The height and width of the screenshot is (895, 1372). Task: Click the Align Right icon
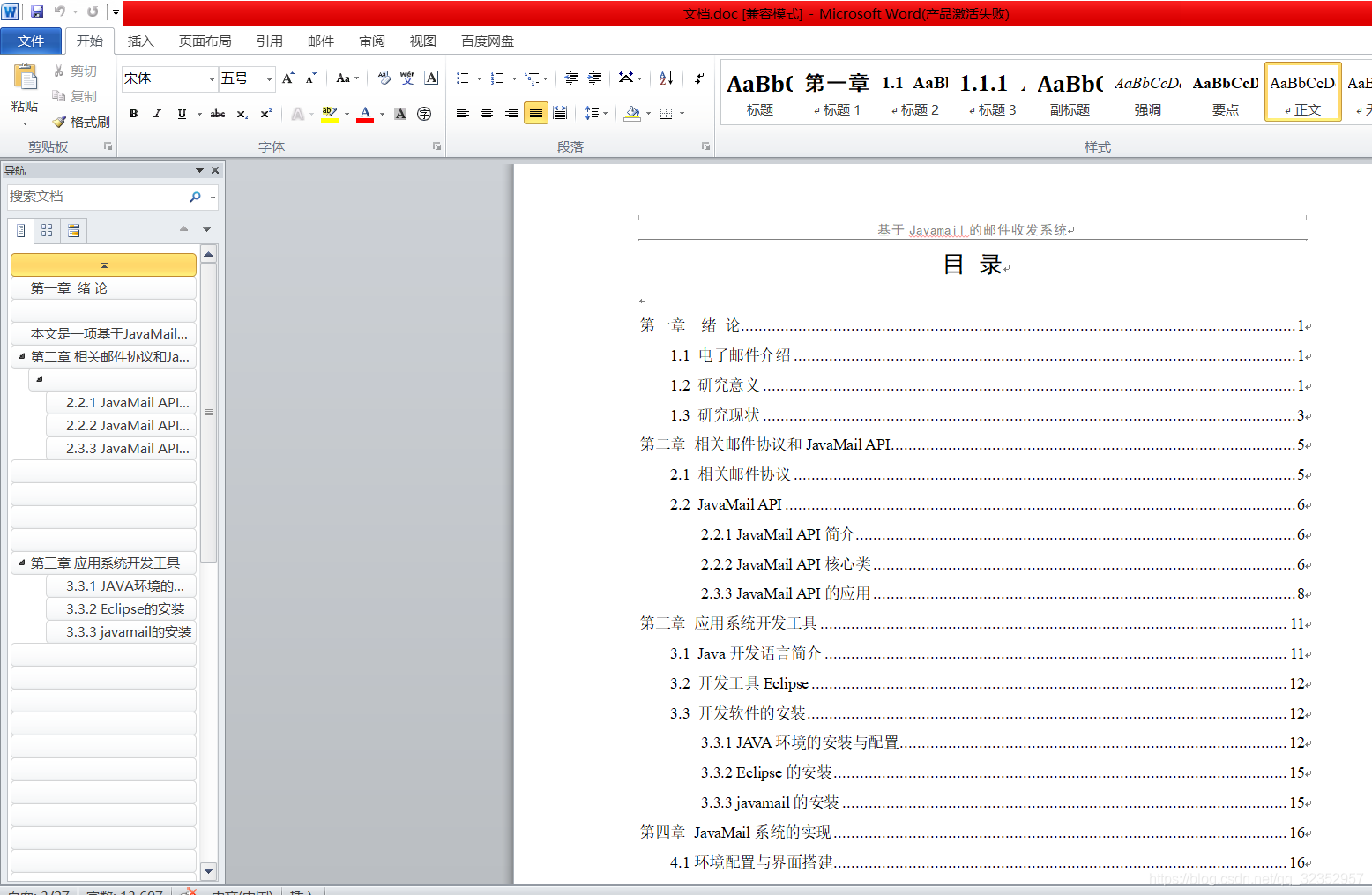511,113
